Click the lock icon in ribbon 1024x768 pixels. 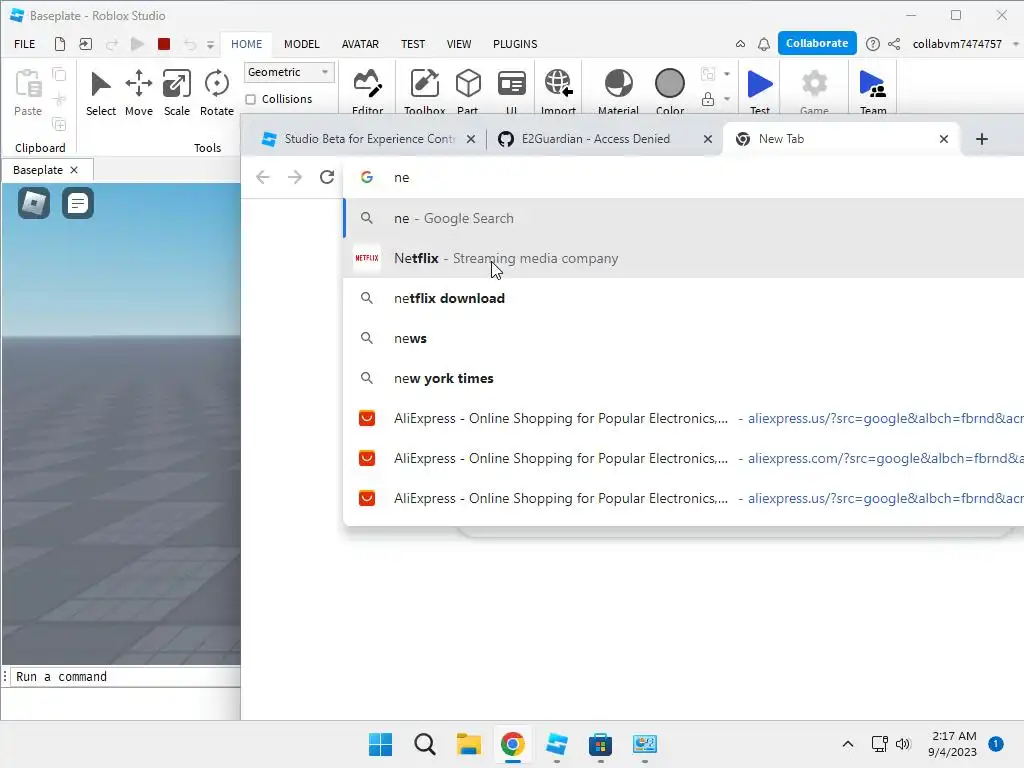tap(707, 99)
